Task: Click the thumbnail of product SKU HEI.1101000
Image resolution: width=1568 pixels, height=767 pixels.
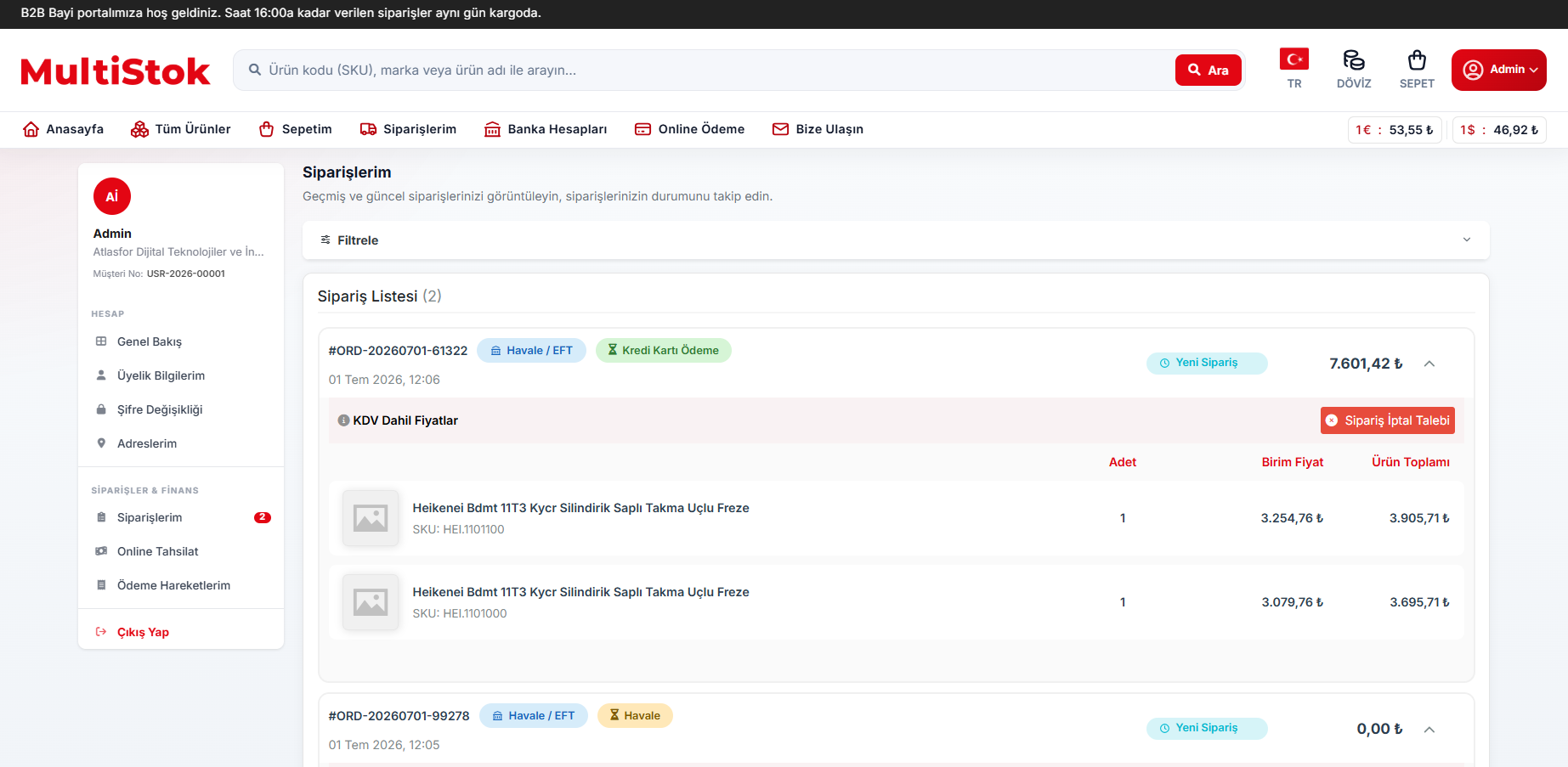Action: [371, 602]
